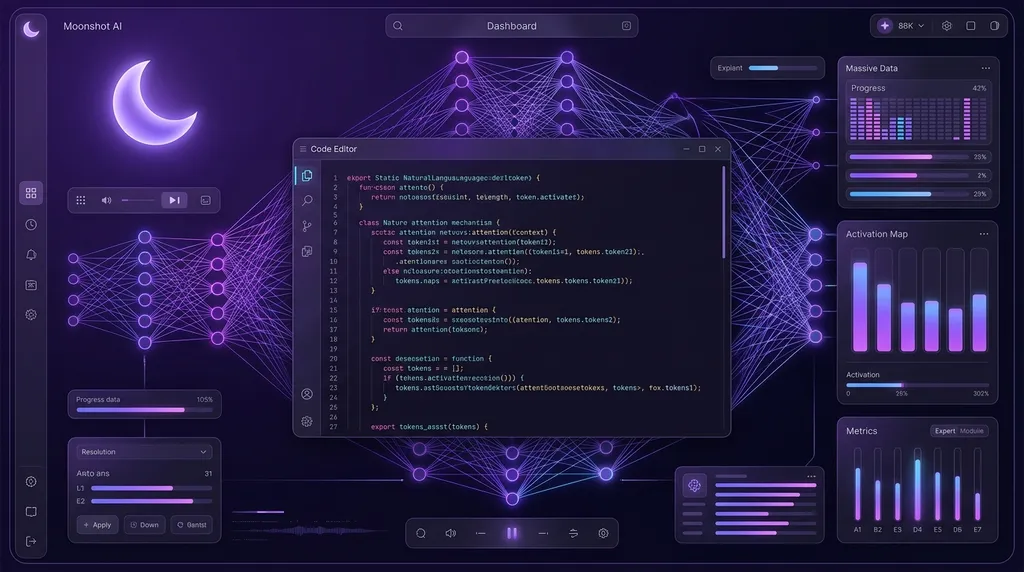The width and height of the screenshot is (1024, 572).
Task: Click the Apply button
Action: pos(97,525)
